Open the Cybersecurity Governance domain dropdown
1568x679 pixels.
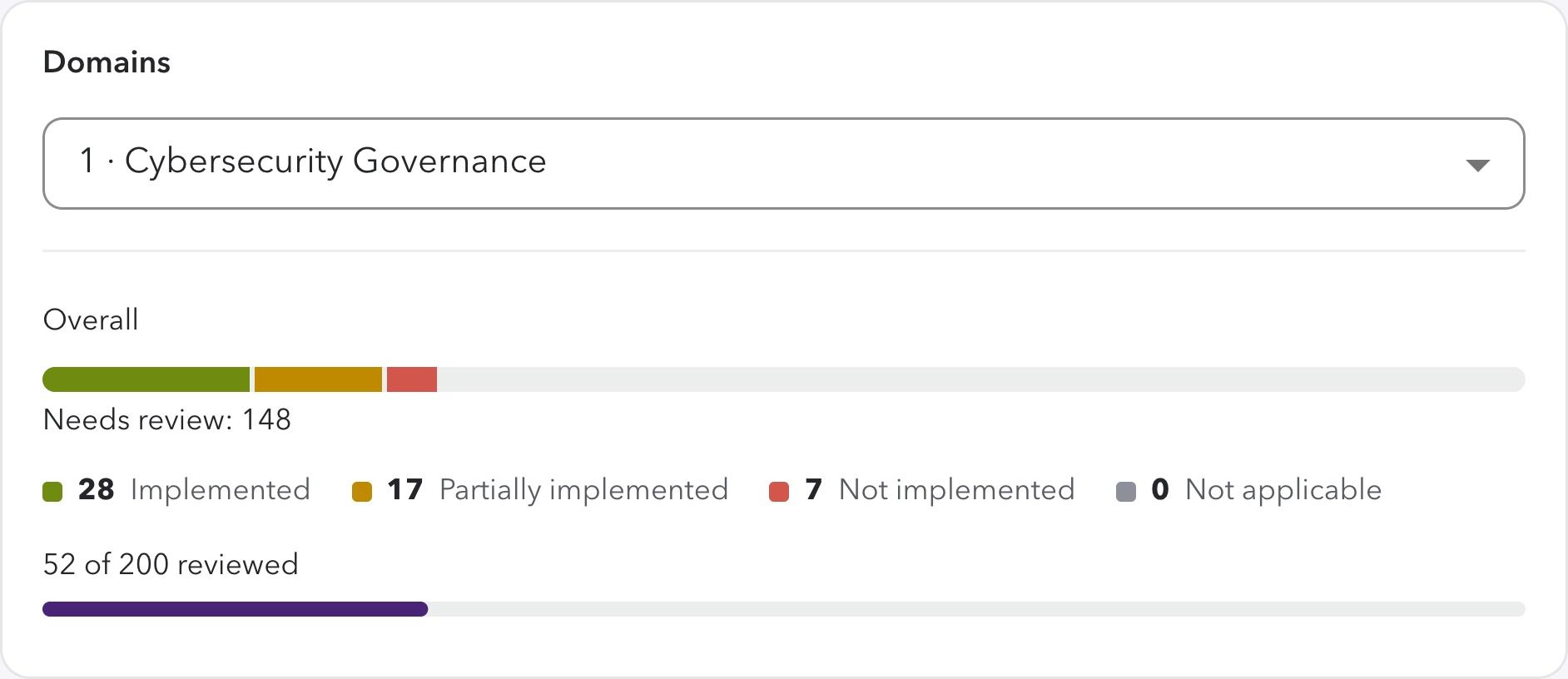(783, 163)
